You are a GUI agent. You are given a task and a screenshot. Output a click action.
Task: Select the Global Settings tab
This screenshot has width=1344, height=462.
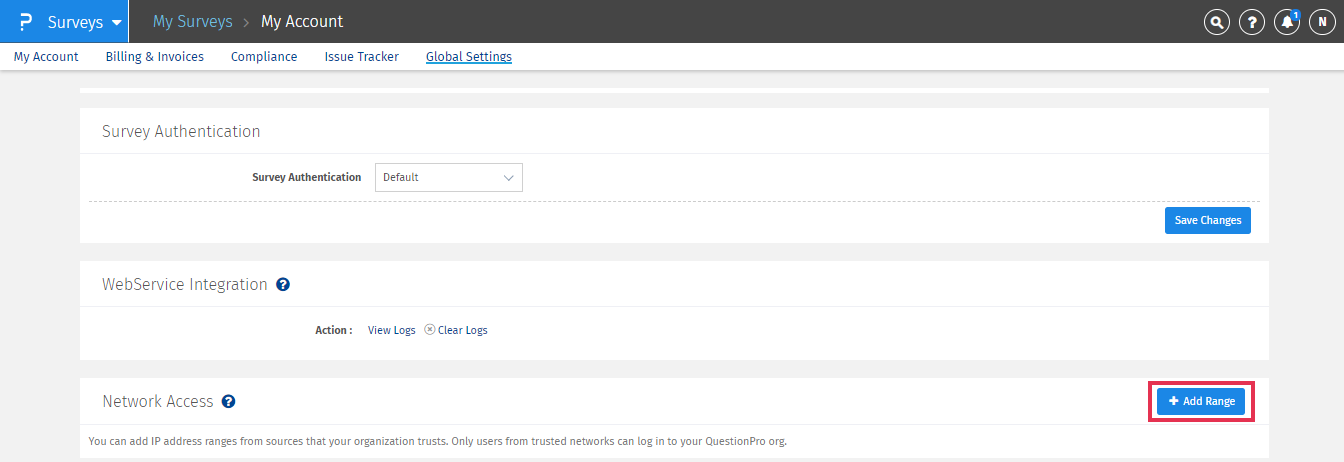469,57
